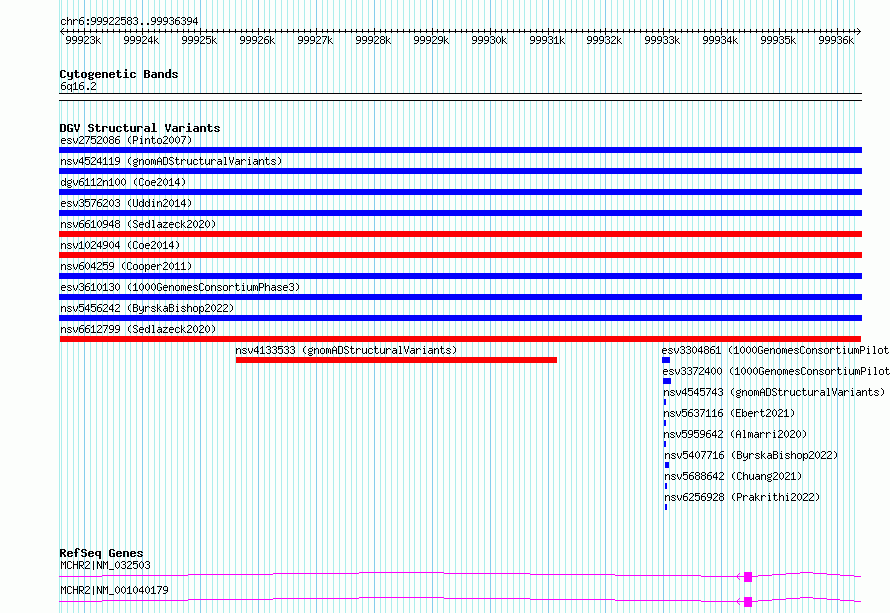
Task: Click the blue bar under nsv5456242
Action: tap(460, 318)
